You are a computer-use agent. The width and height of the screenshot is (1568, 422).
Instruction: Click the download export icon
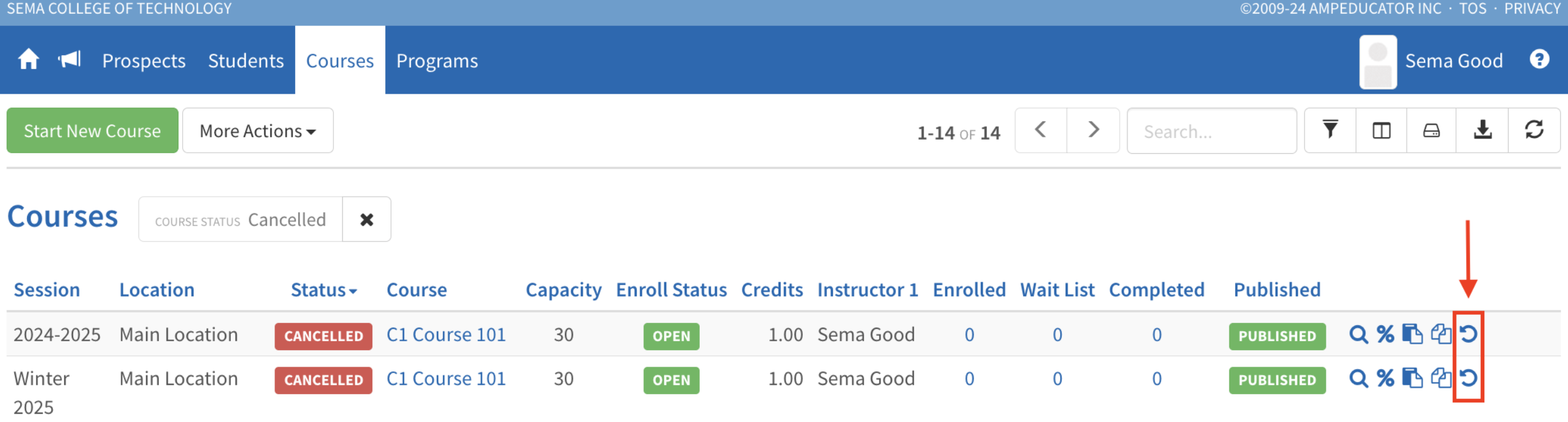(1482, 130)
